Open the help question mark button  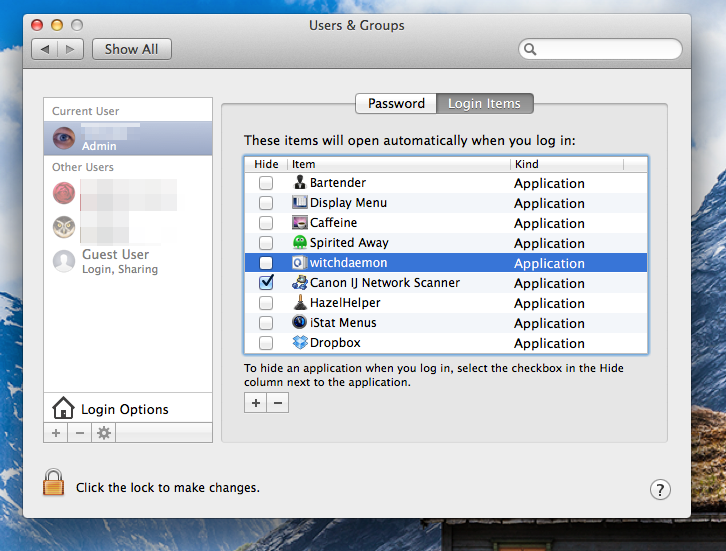point(660,489)
